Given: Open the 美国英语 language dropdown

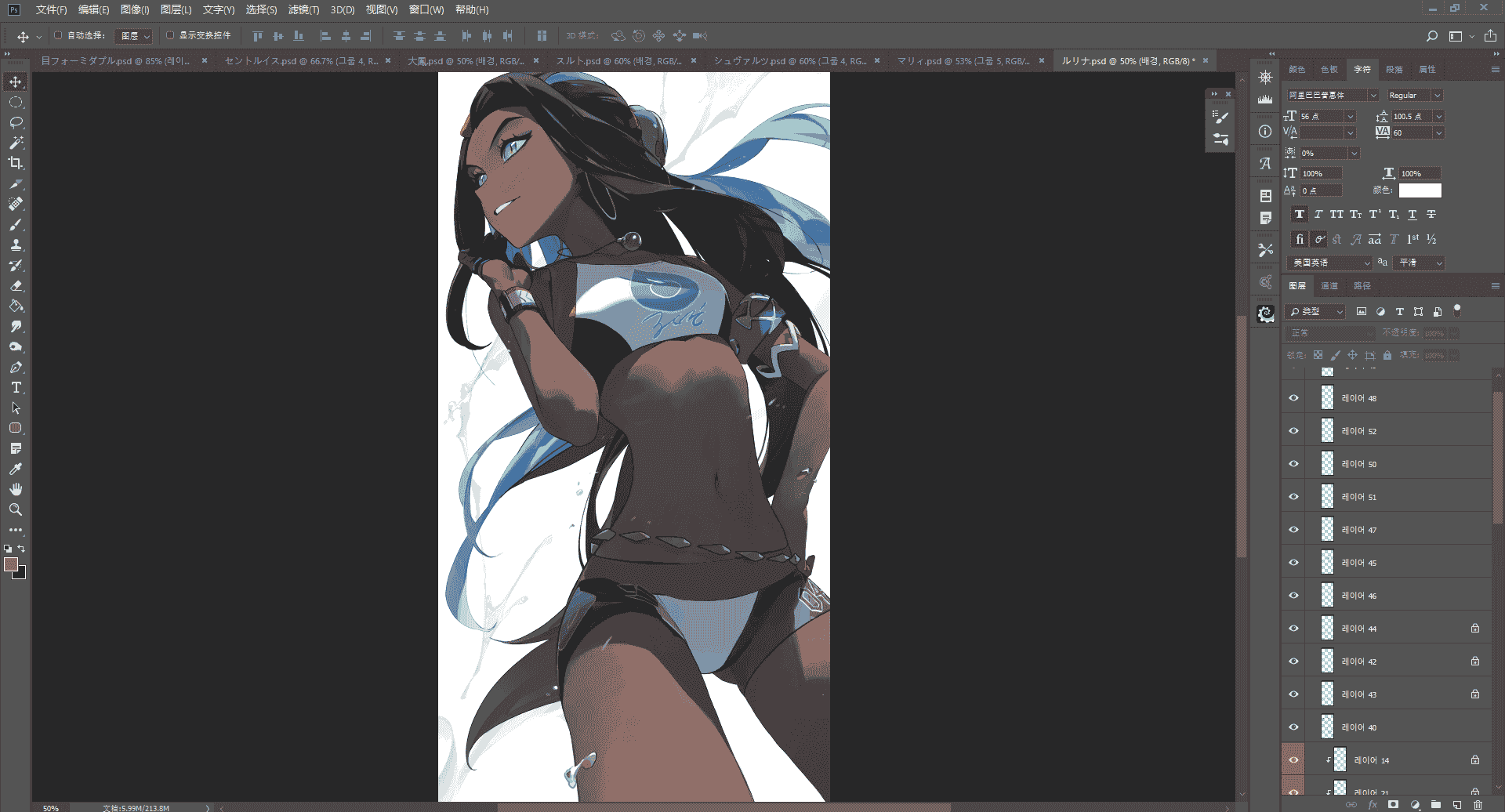Looking at the screenshot, I should (x=1331, y=263).
